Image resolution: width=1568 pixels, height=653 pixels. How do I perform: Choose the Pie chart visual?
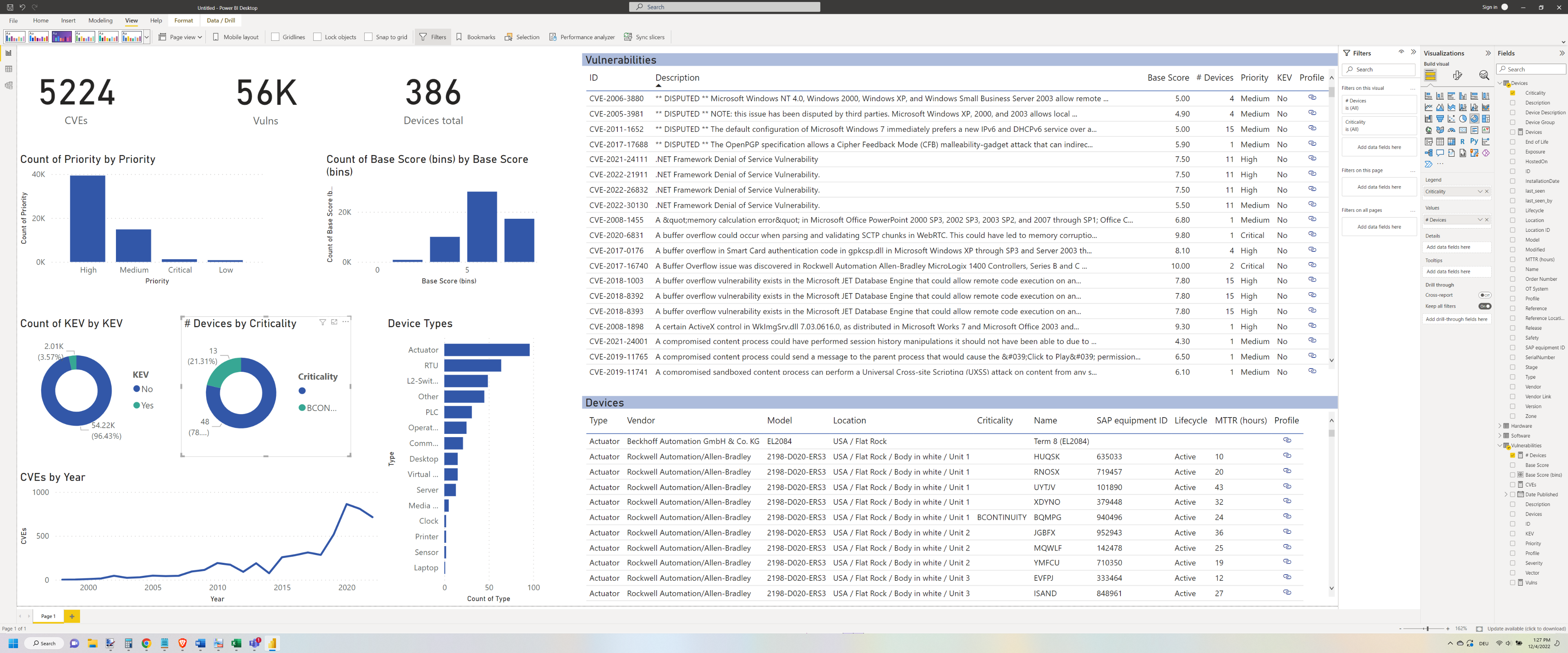click(x=1463, y=119)
